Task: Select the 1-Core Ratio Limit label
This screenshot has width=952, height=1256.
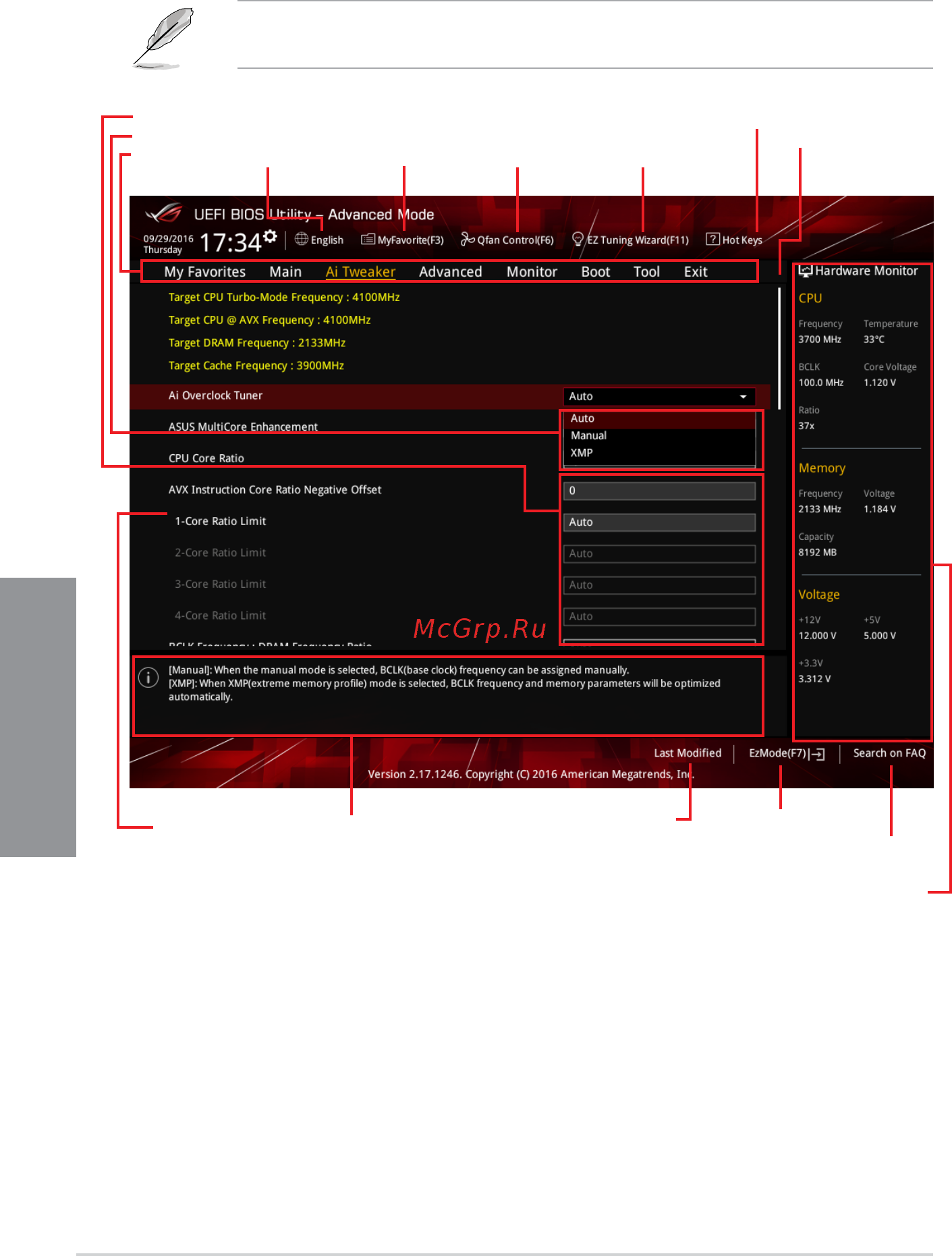Action: 220,521
